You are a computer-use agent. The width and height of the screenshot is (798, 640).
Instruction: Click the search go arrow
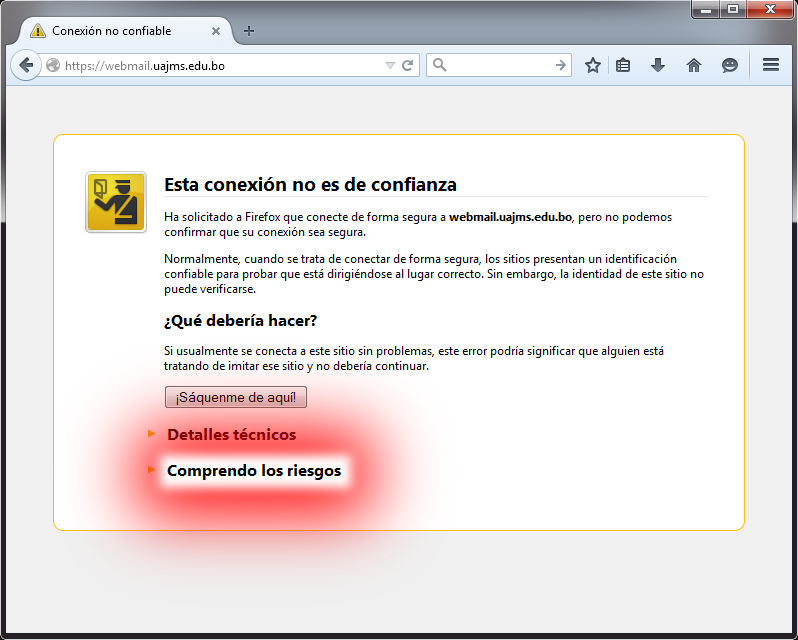(560, 65)
